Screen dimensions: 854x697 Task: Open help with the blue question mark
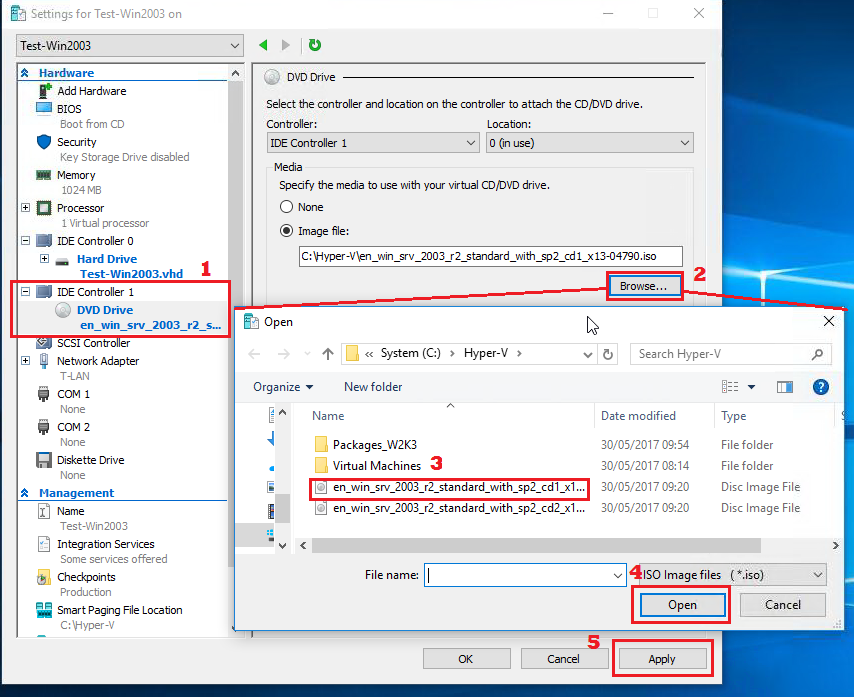(x=820, y=387)
